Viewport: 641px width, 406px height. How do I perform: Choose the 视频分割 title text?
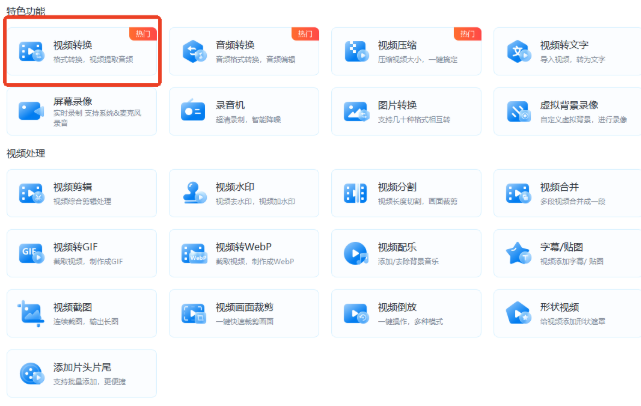point(397,187)
